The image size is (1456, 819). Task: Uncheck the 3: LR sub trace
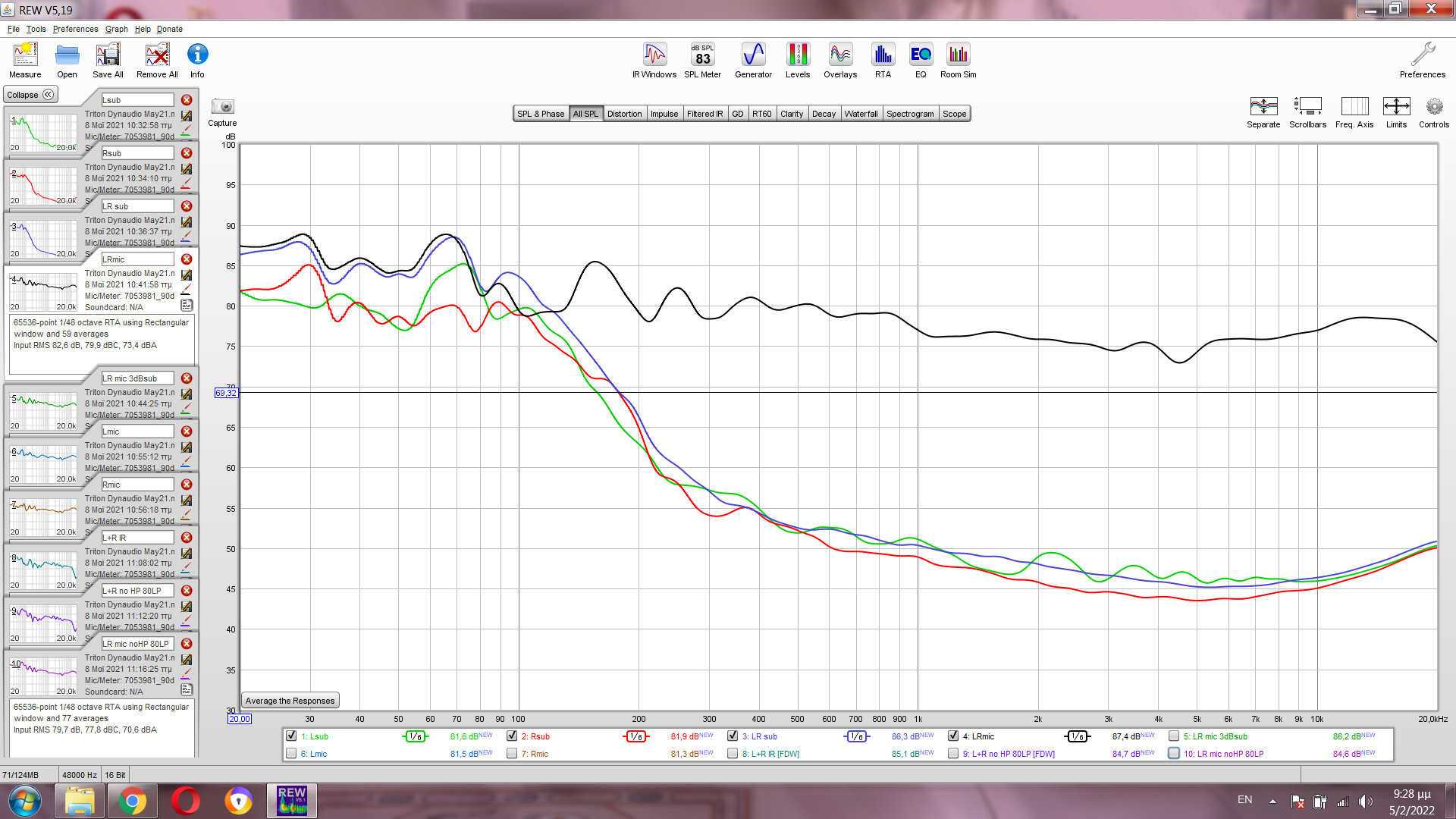(x=733, y=736)
